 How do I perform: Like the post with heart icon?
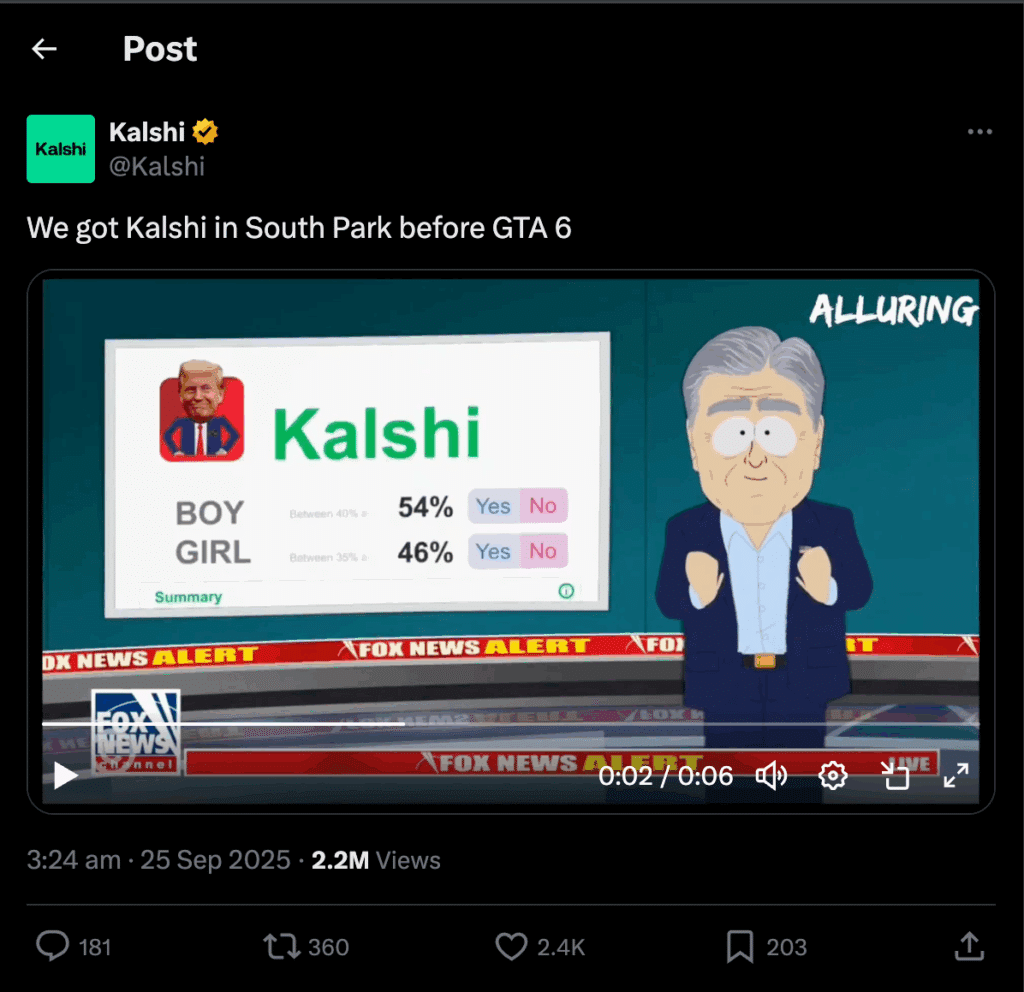coord(511,946)
